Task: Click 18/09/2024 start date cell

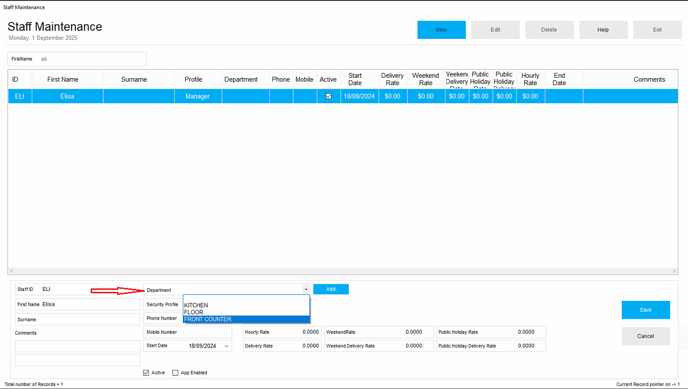Action: pos(359,96)
